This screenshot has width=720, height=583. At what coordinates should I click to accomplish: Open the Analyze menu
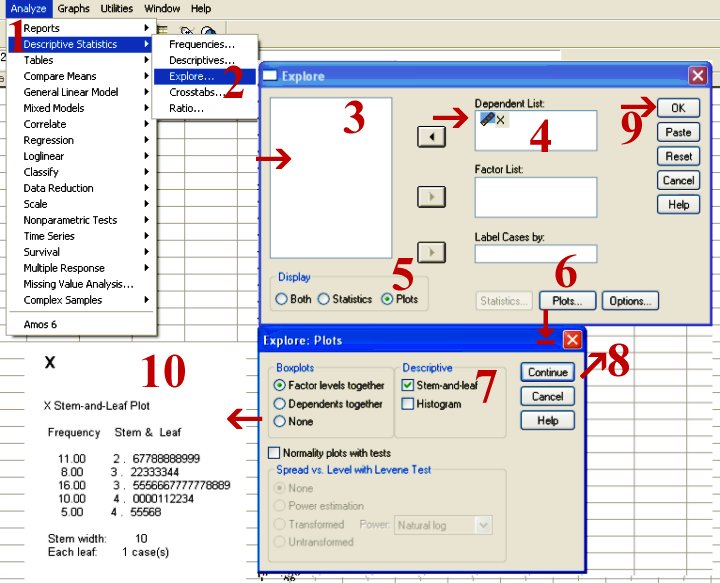point(28,9)
